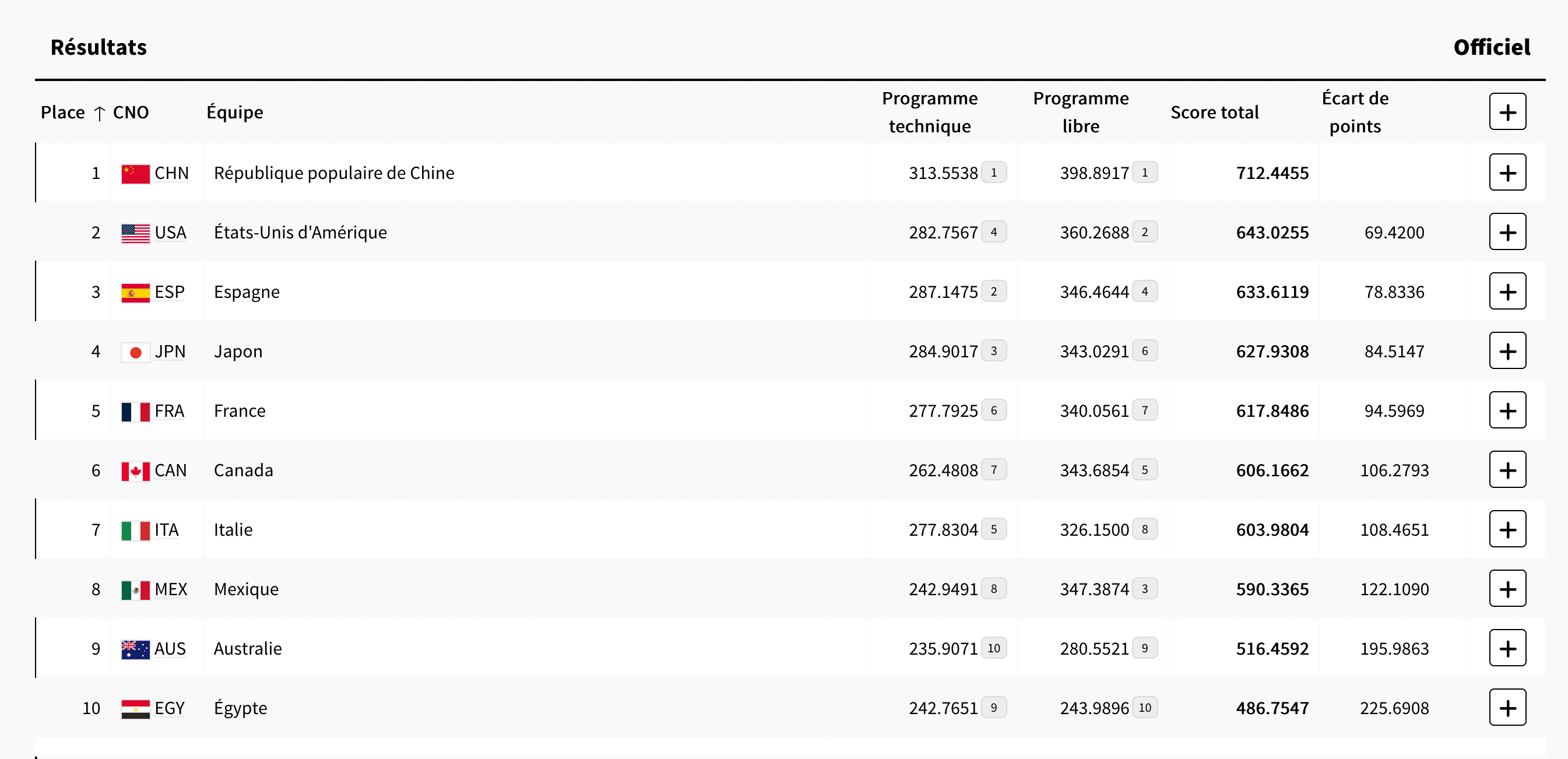Click the JPN country code
The width and height of the screenshot is (1568, 759).
pyautogui.click(x=170, y=351)
